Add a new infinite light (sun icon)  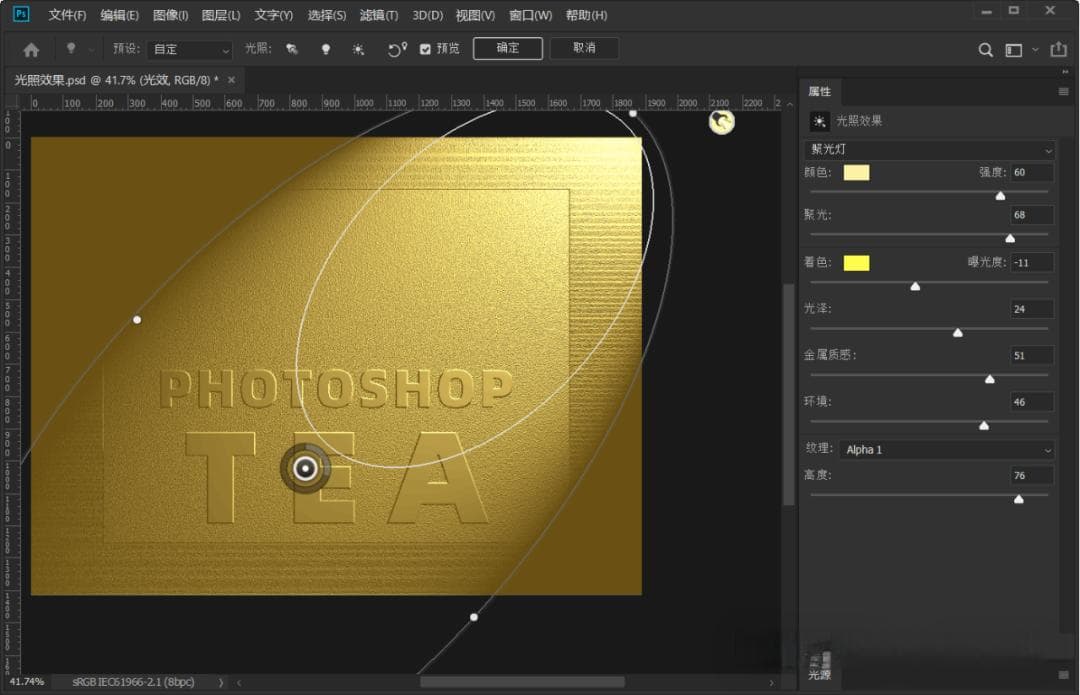(358, 49)
